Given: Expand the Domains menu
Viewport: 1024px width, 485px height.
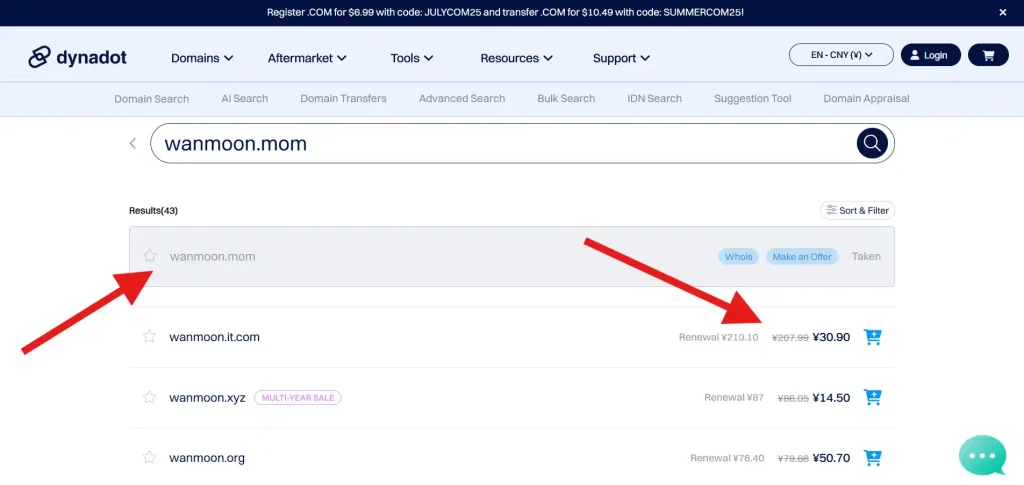Looking at the screenshot, I should 202,58.
